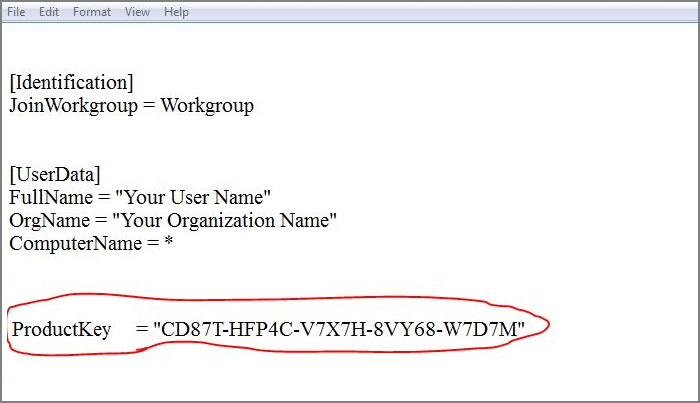Click the [Identification] section header
The image size is (700, 403).
click(x=71, y=82)
